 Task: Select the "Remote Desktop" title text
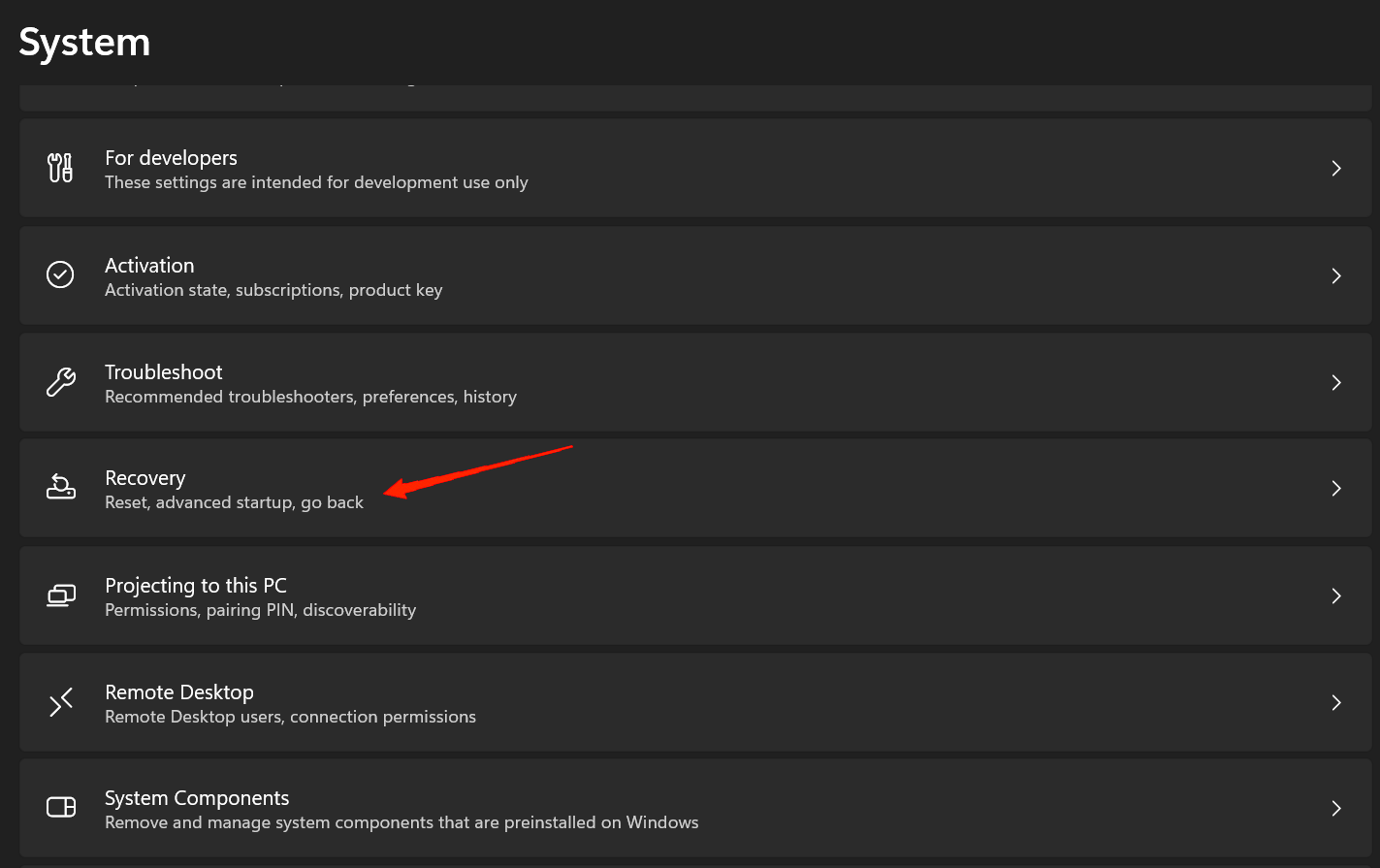pos(179,692)
